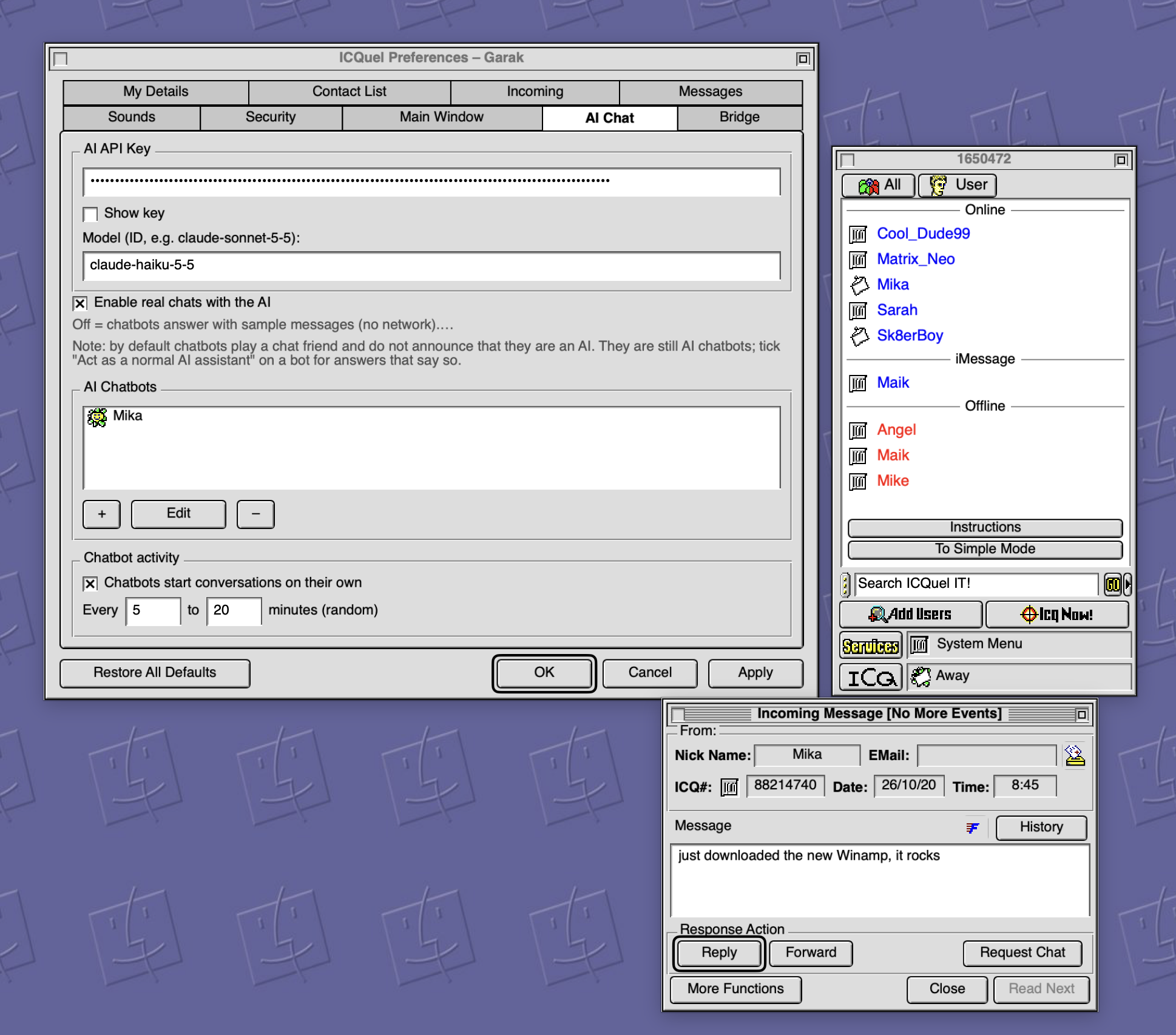Click the add-to-contacts icon beside EMail

(x=1075, y=755)
